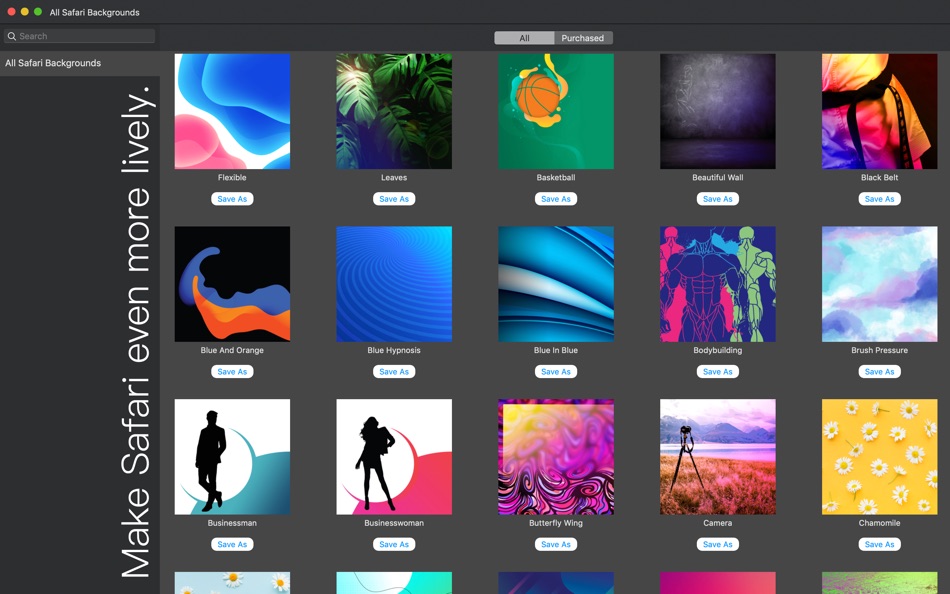Screen dimensions: 950x594
Task: Open the Leaves background thumbnail
Action: coord(394,112)
